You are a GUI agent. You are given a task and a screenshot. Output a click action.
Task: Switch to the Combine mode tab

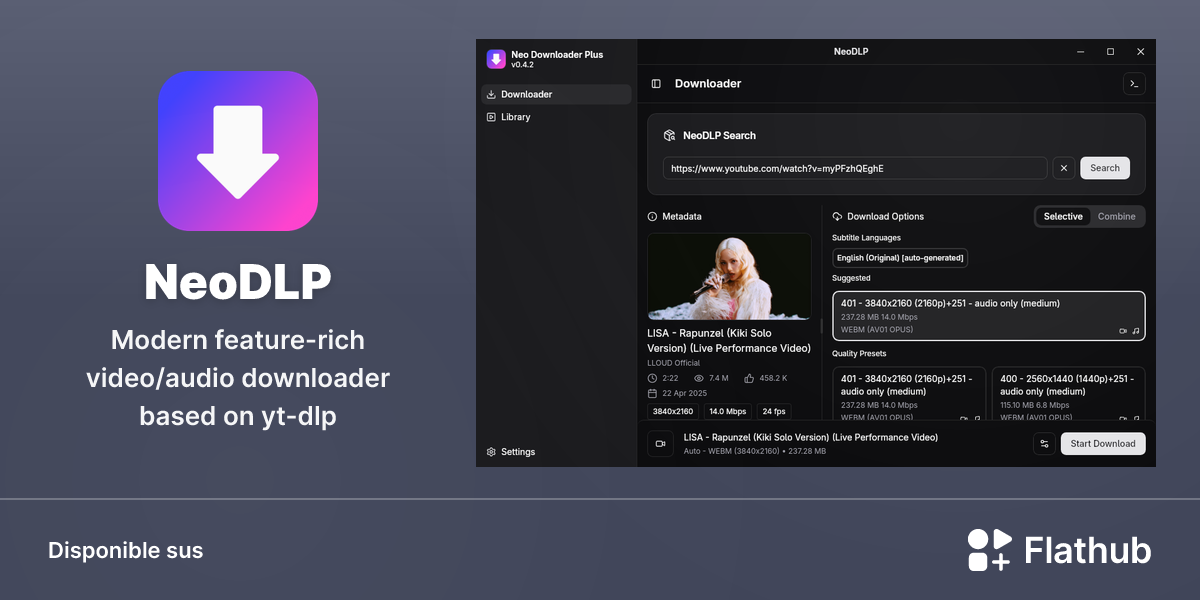point(1117,216)
